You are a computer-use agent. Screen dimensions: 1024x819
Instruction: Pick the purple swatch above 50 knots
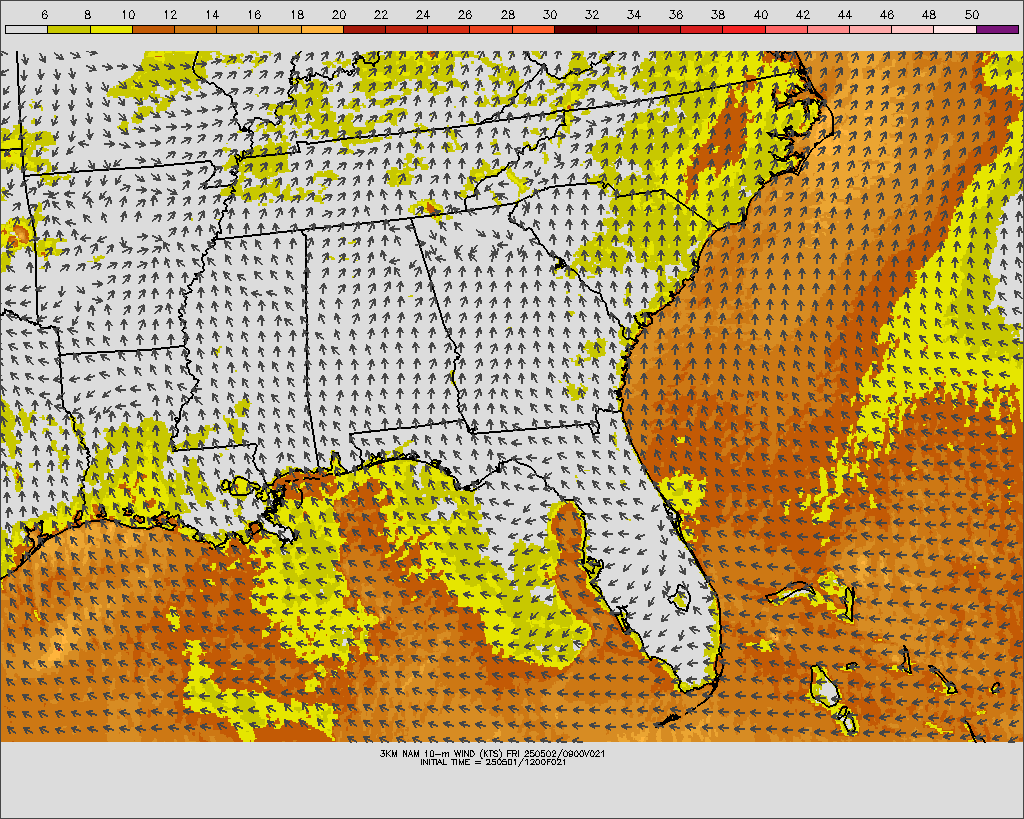[997, 29]
